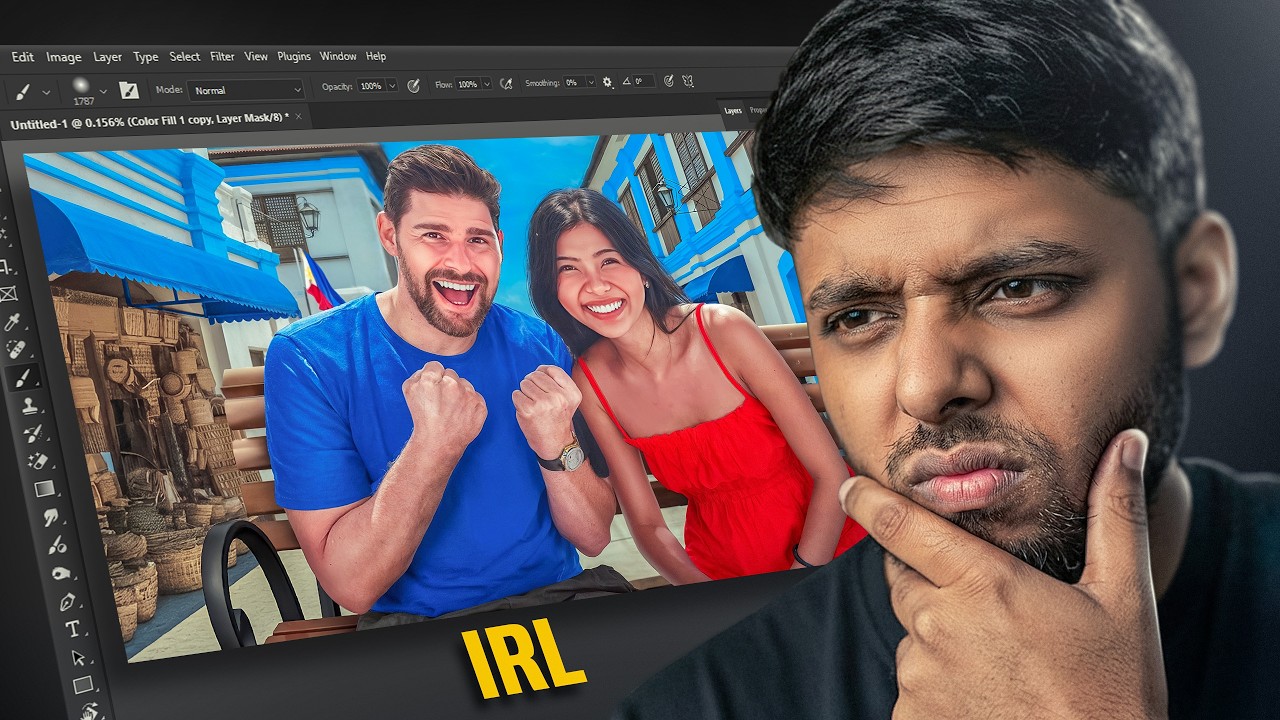Open the smoothing options gear
Image resolution: width=1280 pixels, height=720 pixels.
click(607, 82)
